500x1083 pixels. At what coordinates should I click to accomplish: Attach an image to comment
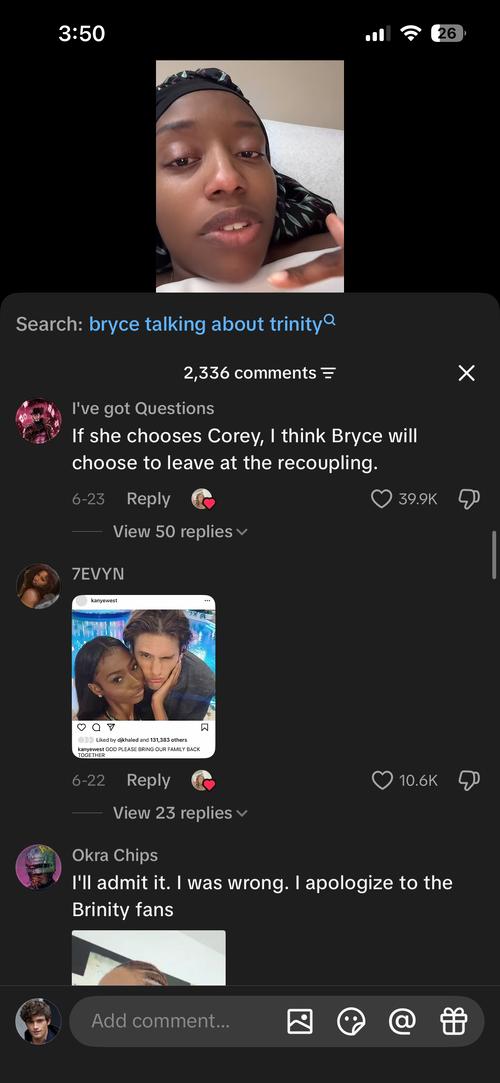pyautogui.click(x=300, y=1021)
